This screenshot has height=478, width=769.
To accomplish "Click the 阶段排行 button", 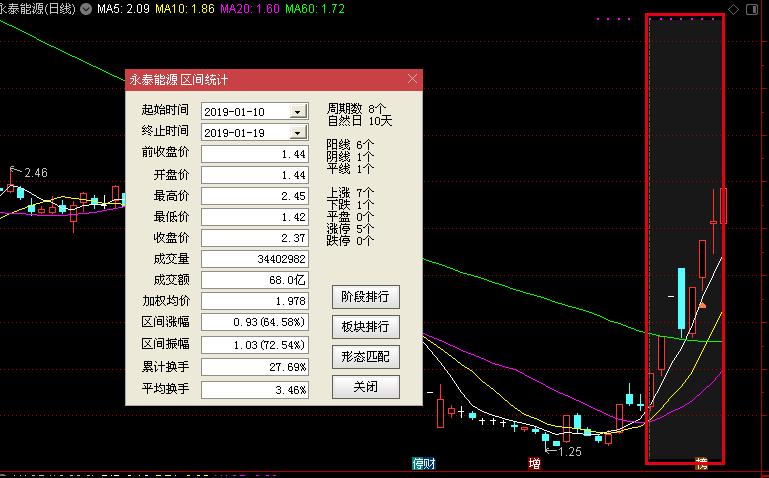I will coord(365,297).
